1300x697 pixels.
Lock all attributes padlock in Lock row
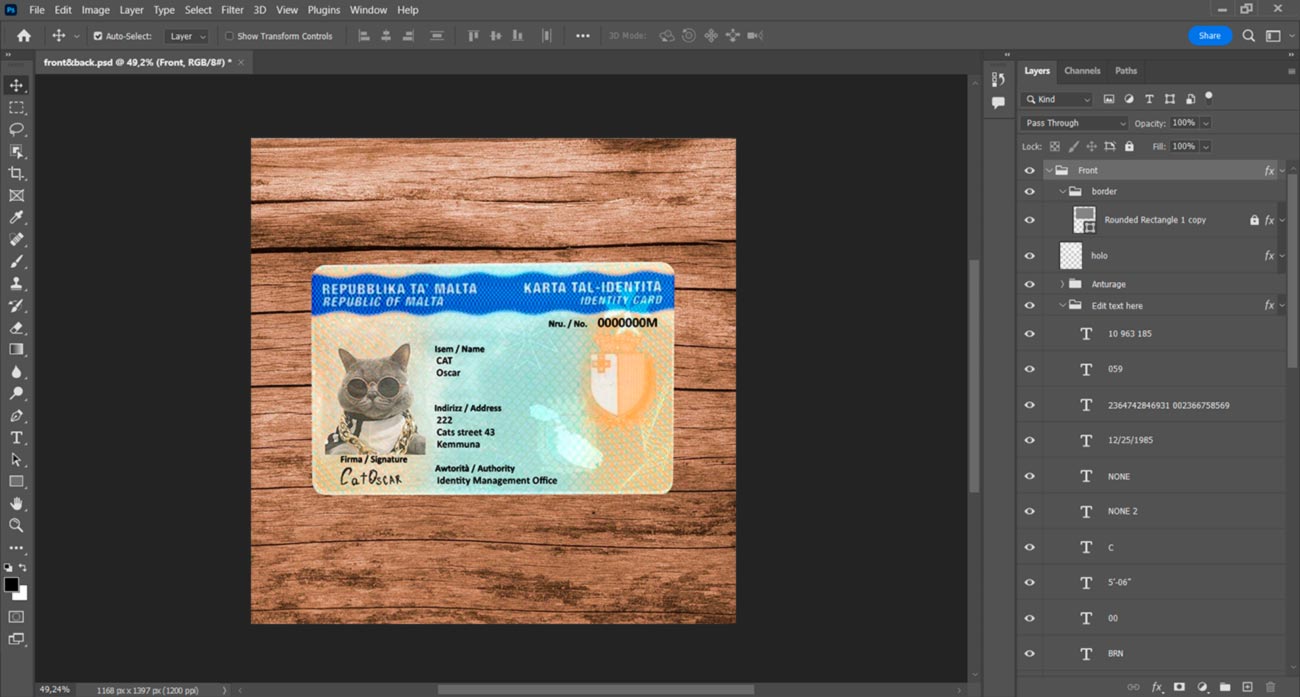pos(1129,146)
